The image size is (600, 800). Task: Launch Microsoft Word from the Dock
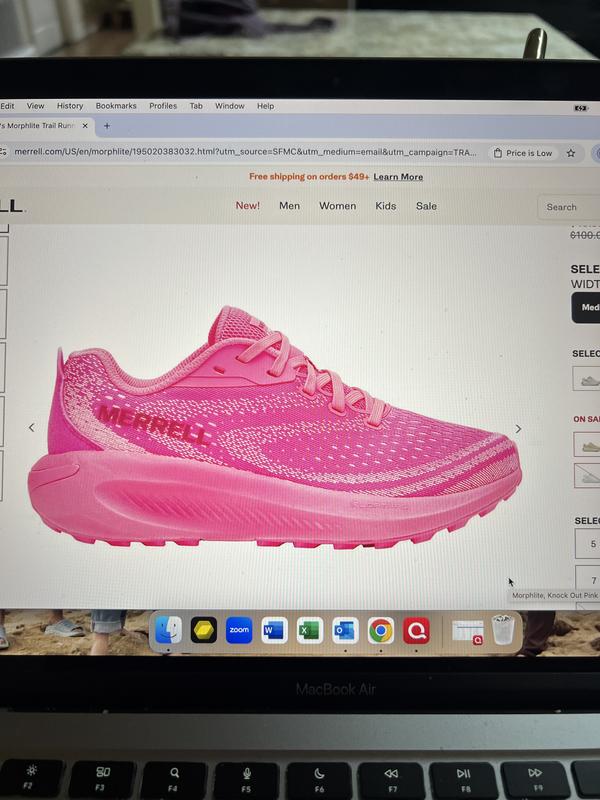tap(274, 630)
